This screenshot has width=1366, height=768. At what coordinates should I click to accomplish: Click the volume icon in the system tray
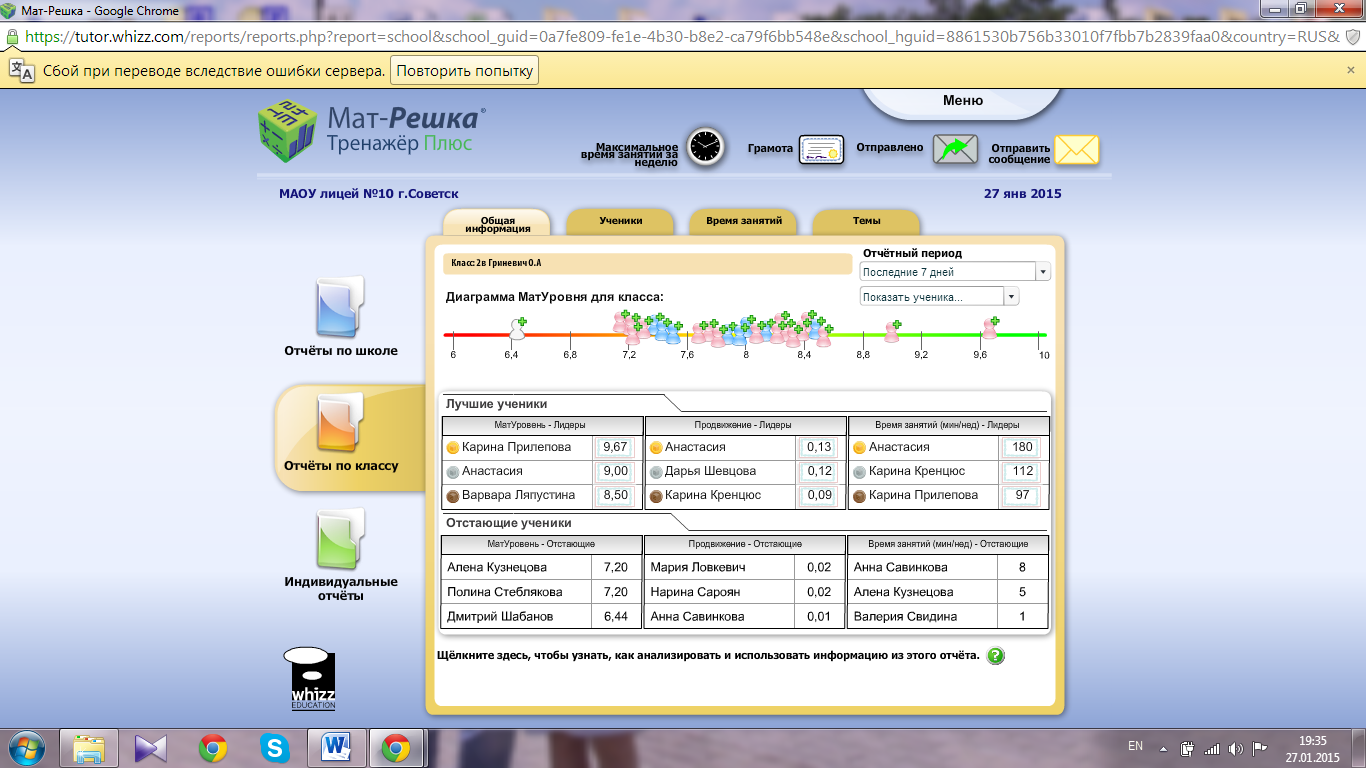click(x=1236, y=748)
